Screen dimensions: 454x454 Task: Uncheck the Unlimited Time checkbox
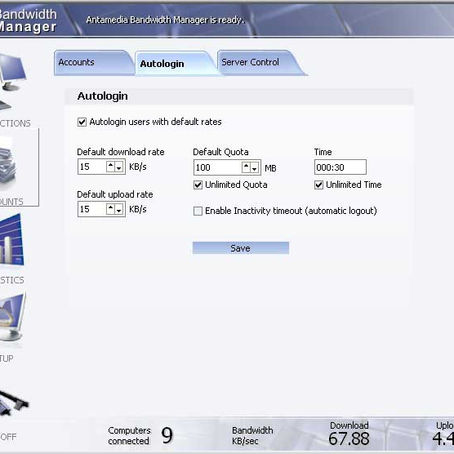(319, 185)
